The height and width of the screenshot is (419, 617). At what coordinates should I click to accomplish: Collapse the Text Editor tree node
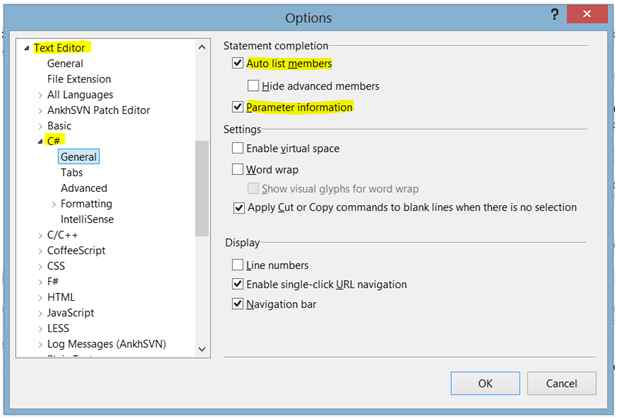click(x=27, y=48)
